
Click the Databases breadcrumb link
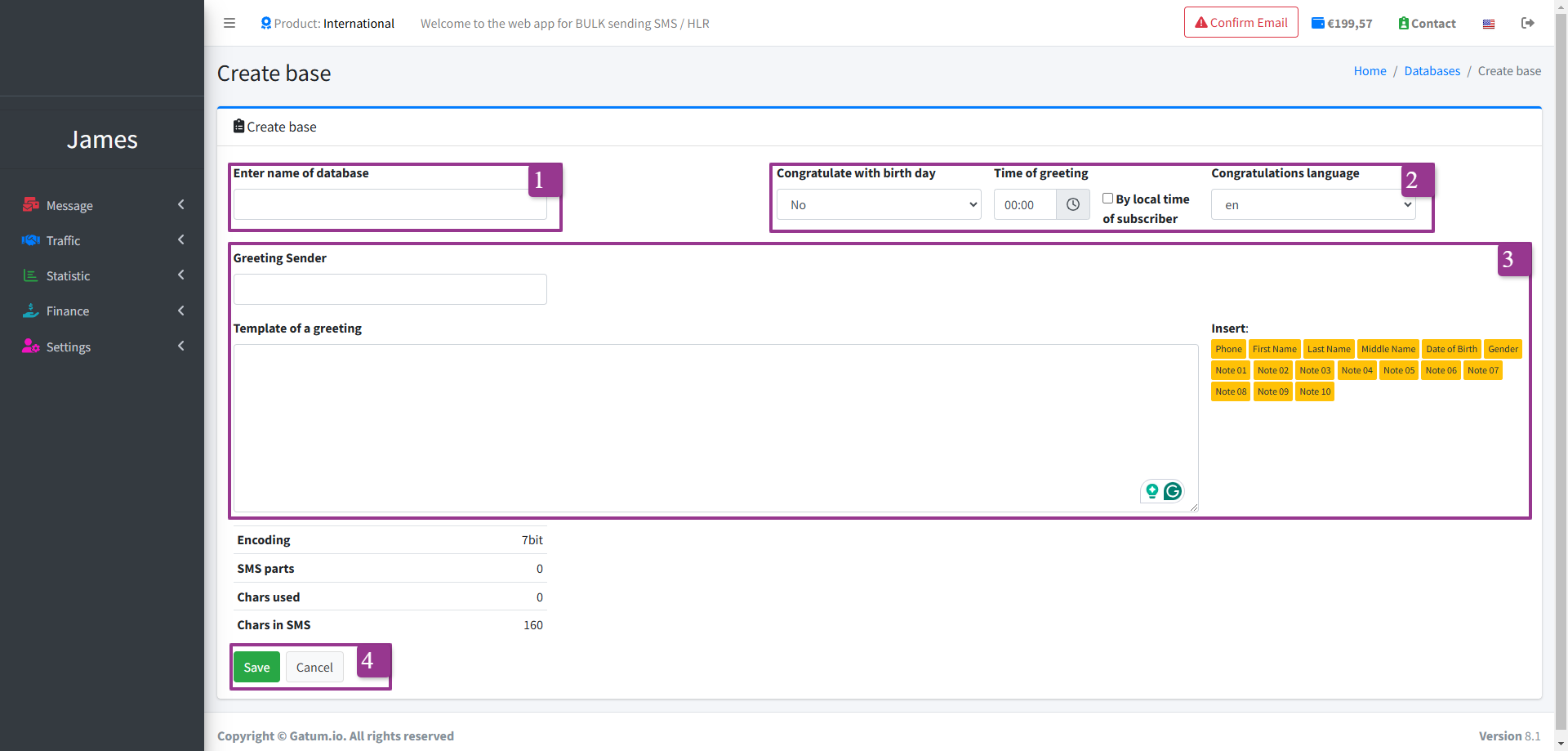coord(1432,71)
